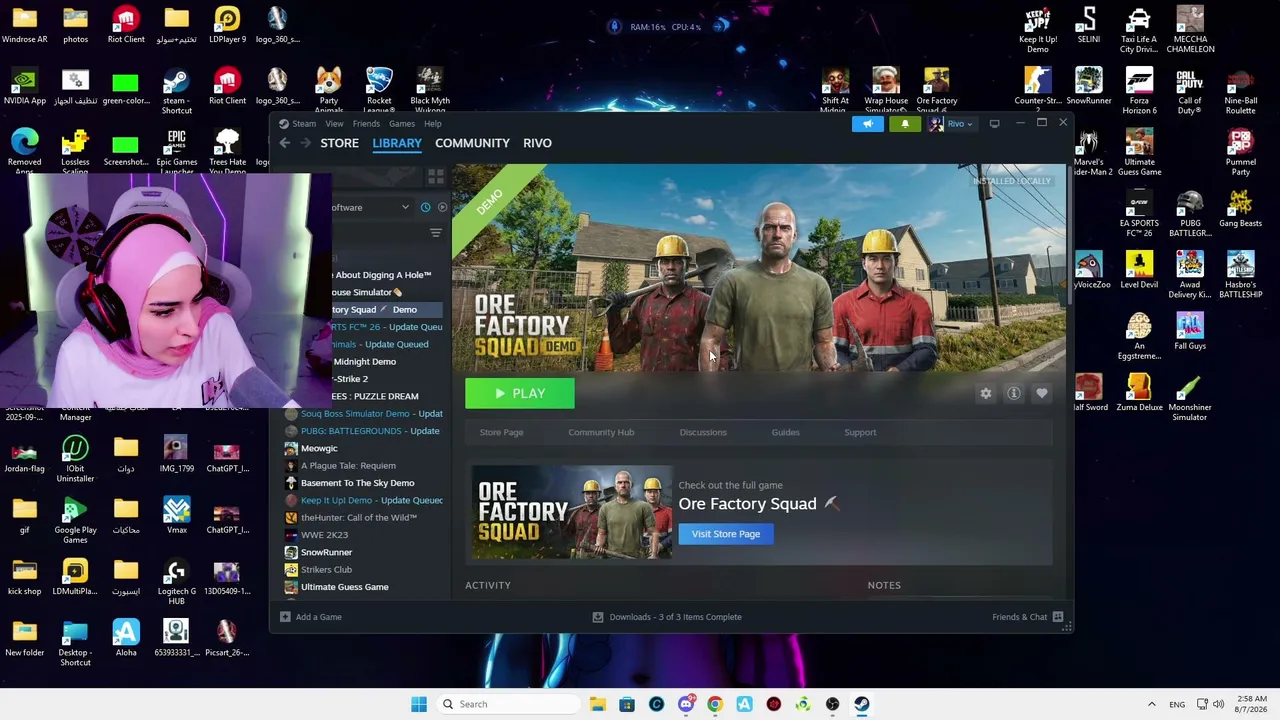Select Gang Beasts desktop icon
Screen dimensions: 1280x720
pyautogui.click(x=1241, y=210)
